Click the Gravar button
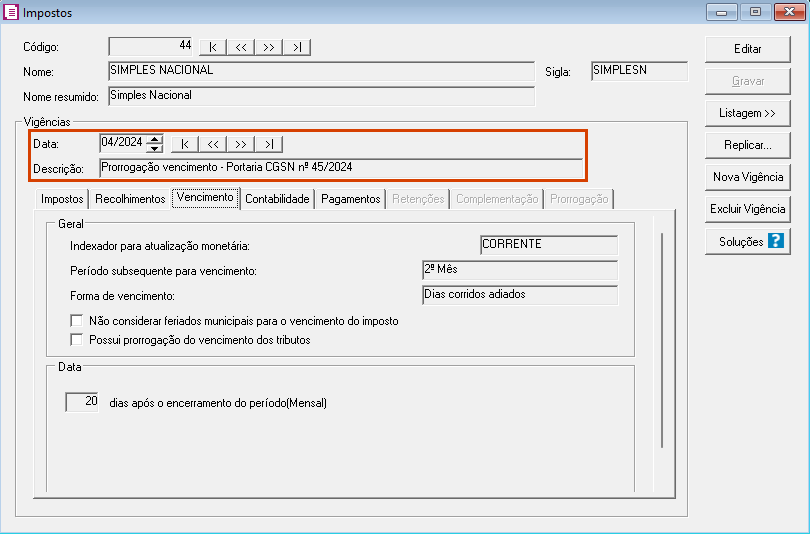810x534 pixels. pos(747,81)
